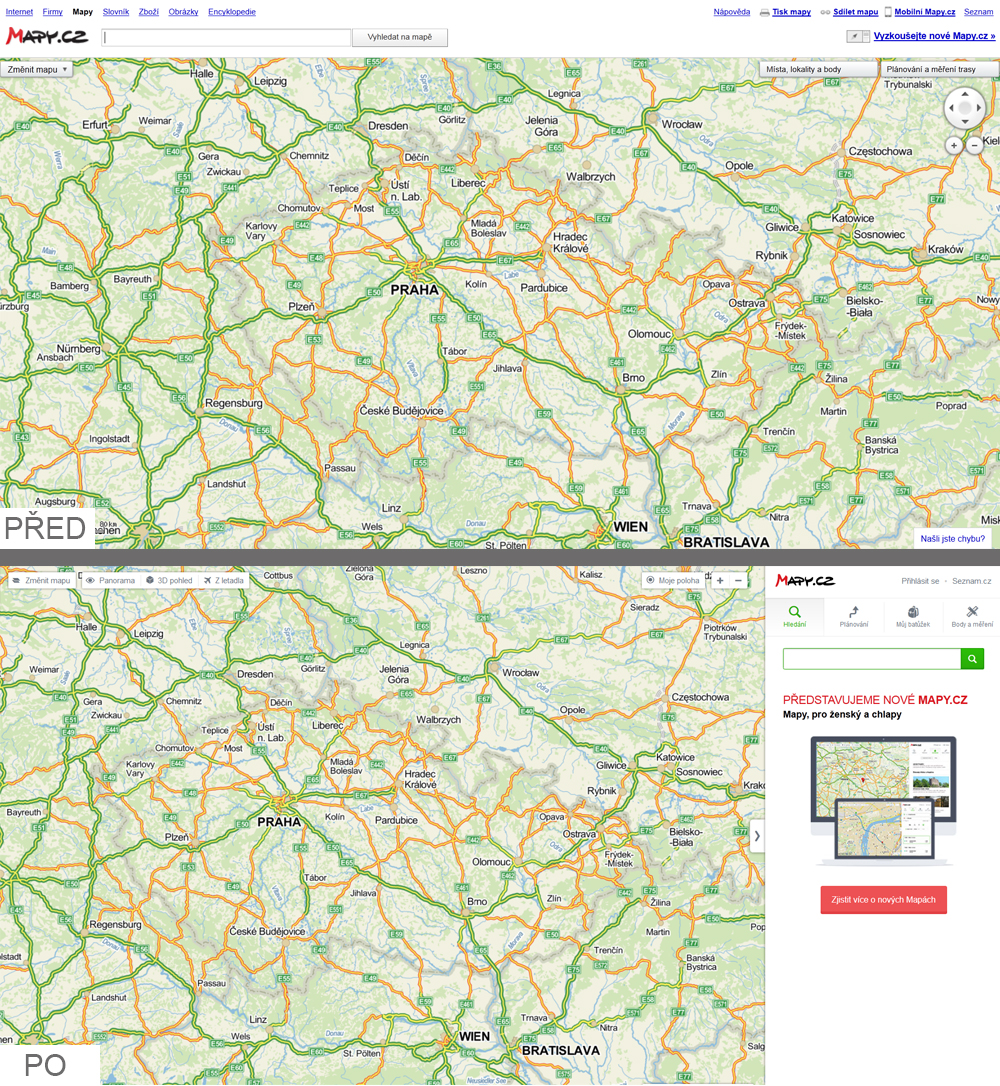Click the new Mapy.cz sidebar logo
This screenshot has height=1086, width=1000.
[805, 580]
